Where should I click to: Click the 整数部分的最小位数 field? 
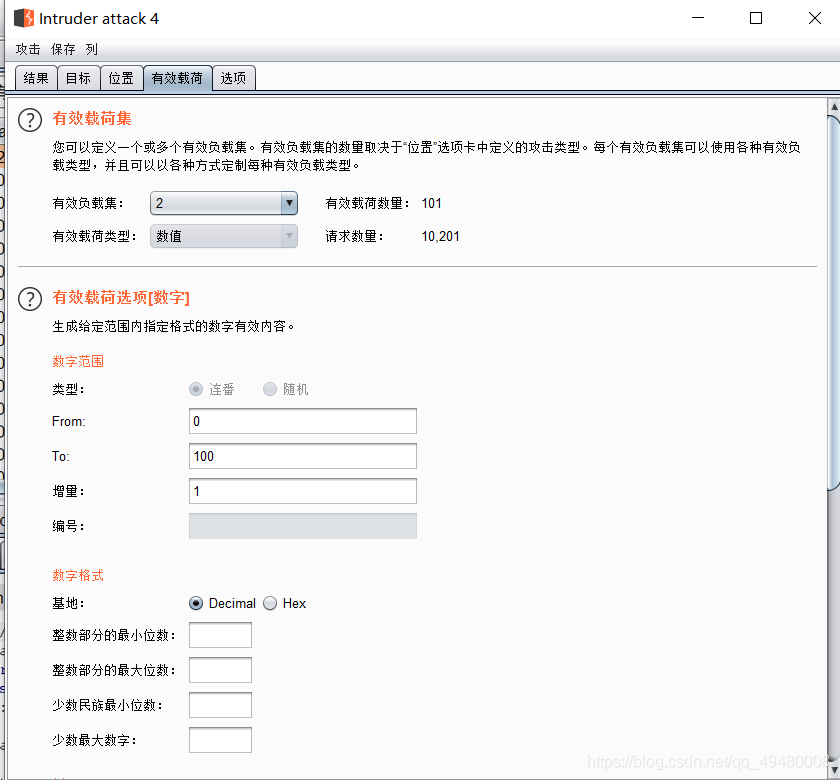click(220, 635)
